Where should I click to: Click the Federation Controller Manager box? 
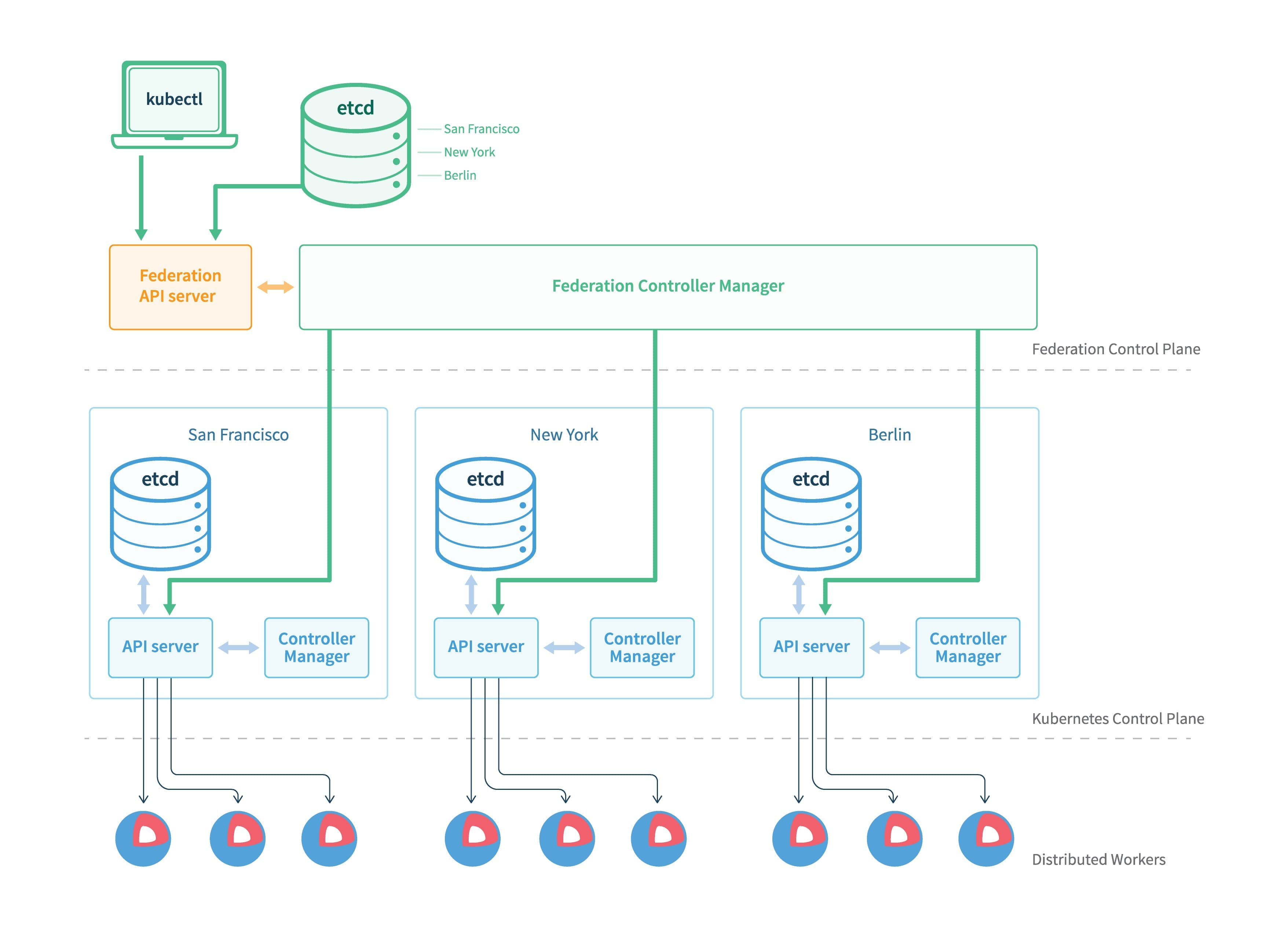667,287
